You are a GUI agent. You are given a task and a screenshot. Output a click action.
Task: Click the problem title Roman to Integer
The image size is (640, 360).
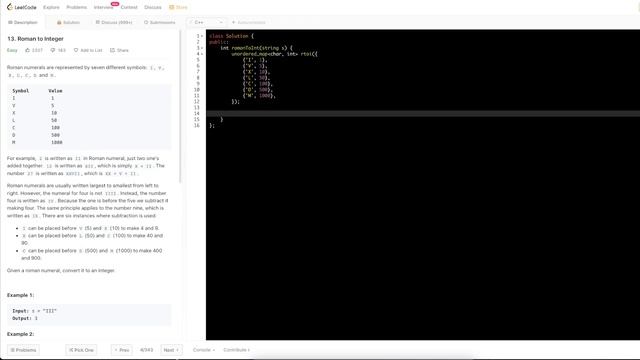[36, 39]
